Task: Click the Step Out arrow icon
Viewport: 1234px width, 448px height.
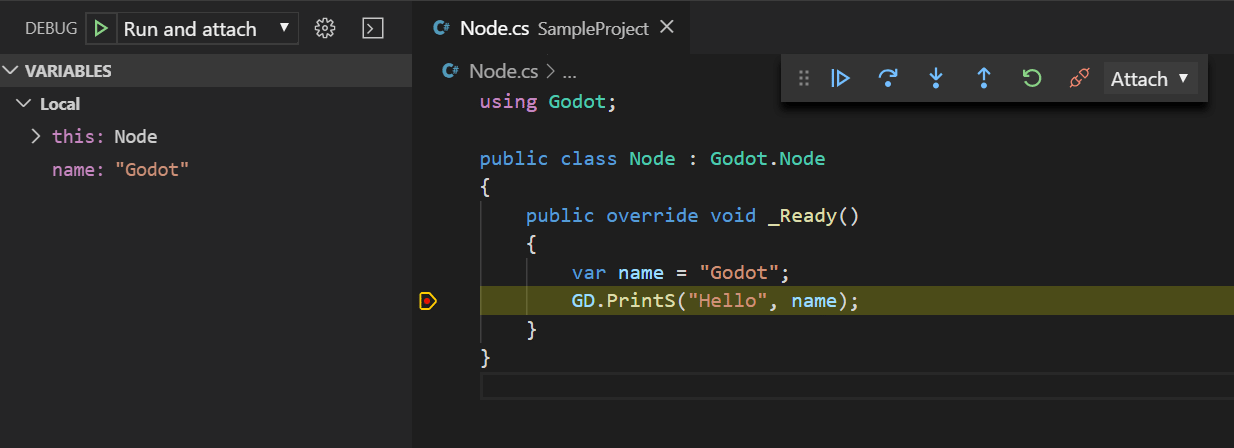Action: tap(983, 79)
